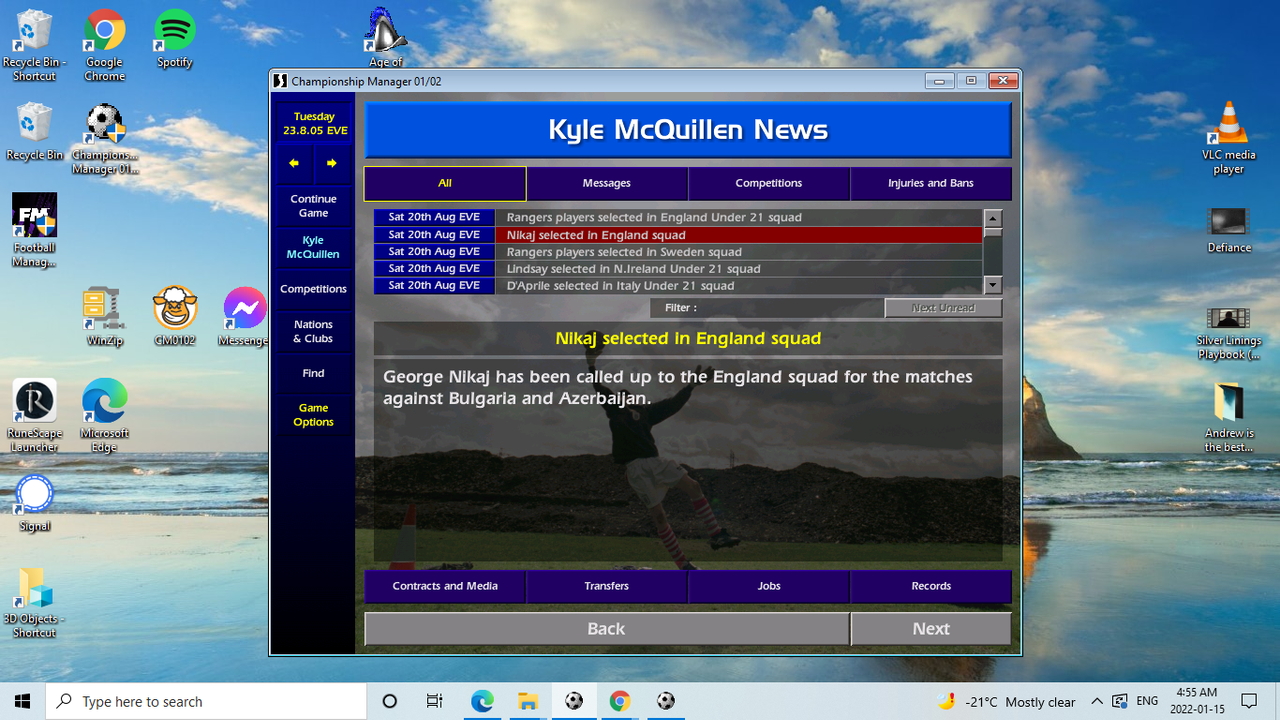Open VLC media player desktop icon
The height and width of the screenshot is (720, 1280).
1229,138
